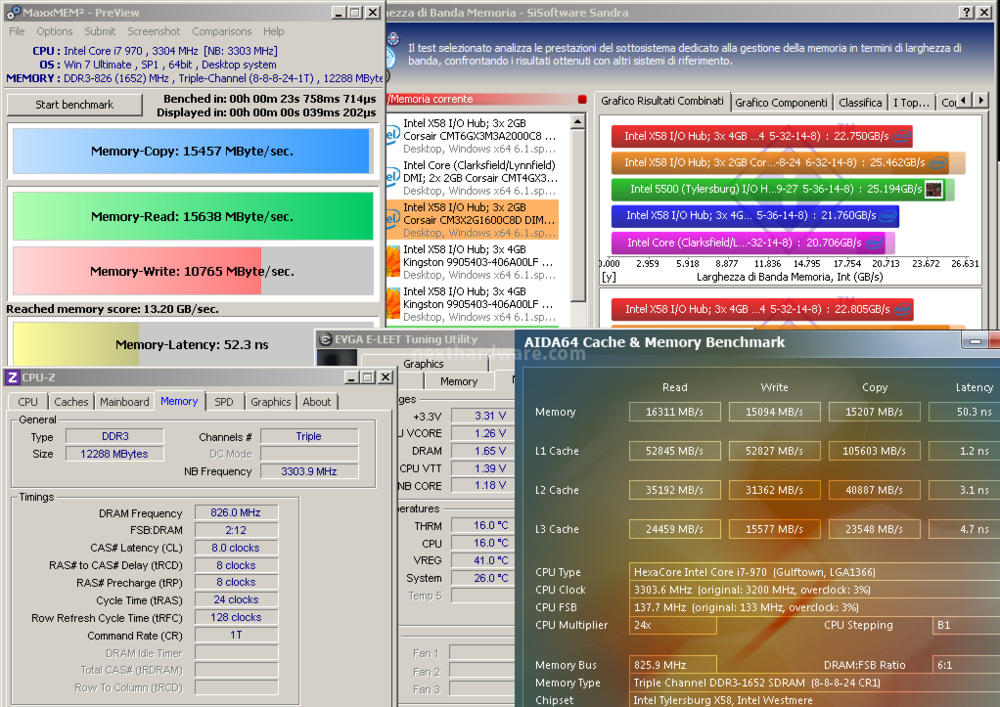1000x707 pixels.
Task: Open the Help menu in MaxxMEM
Action: (274, 31)
